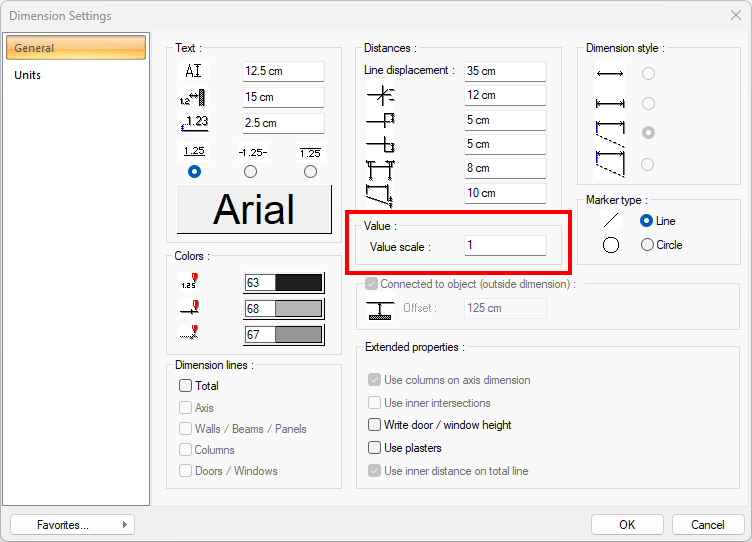The width and height of the screenshot is (752, 542).
Task: Enable the Total dimension lines checkbox
Action: 185,386
